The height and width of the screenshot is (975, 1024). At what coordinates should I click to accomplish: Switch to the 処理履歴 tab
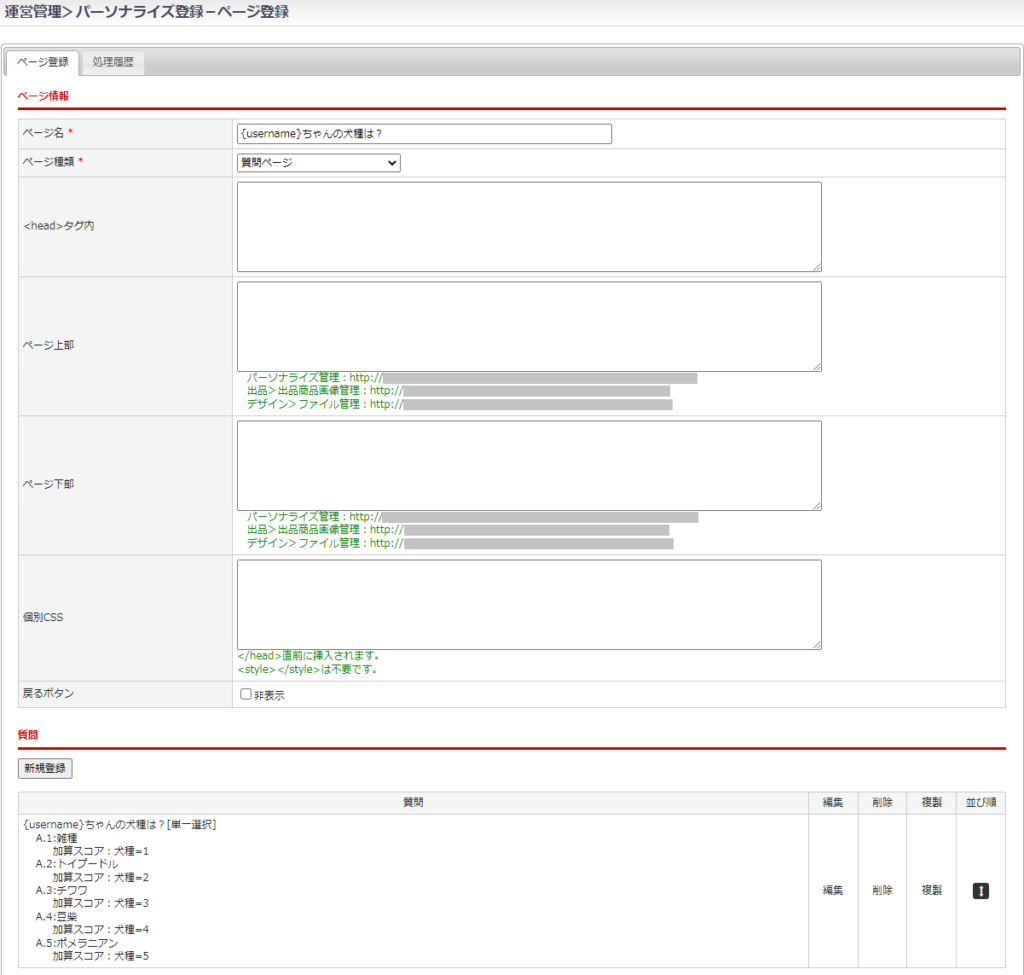click(113, 63)
